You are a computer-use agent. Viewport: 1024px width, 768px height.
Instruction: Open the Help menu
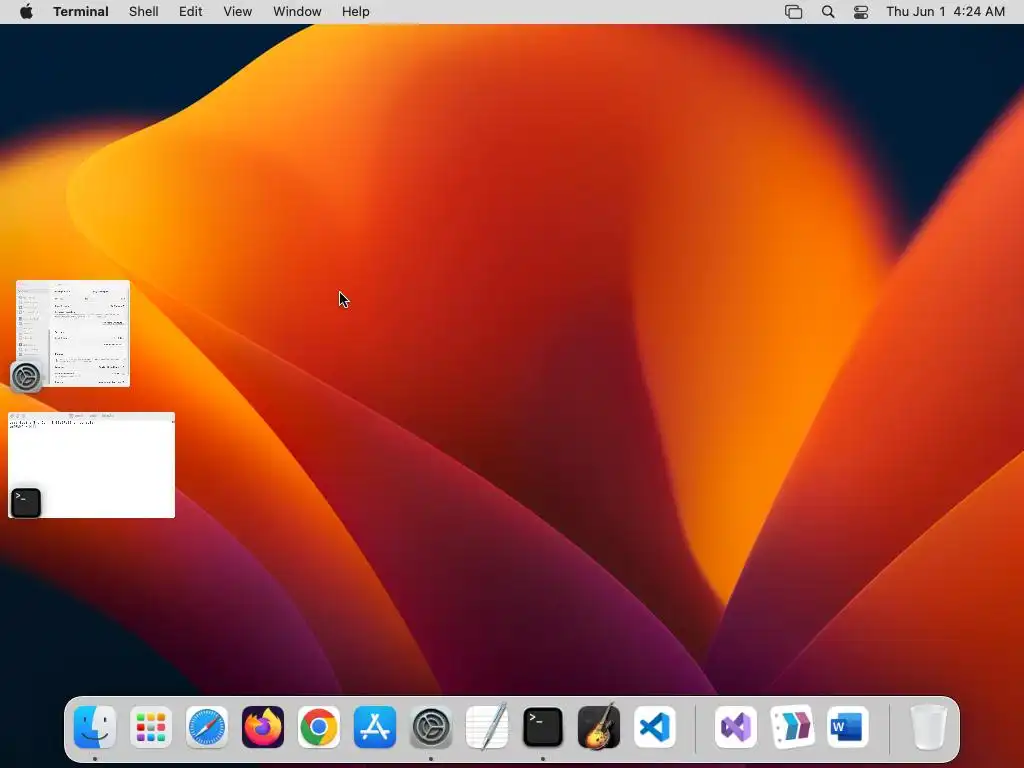(x=356, y=12)
